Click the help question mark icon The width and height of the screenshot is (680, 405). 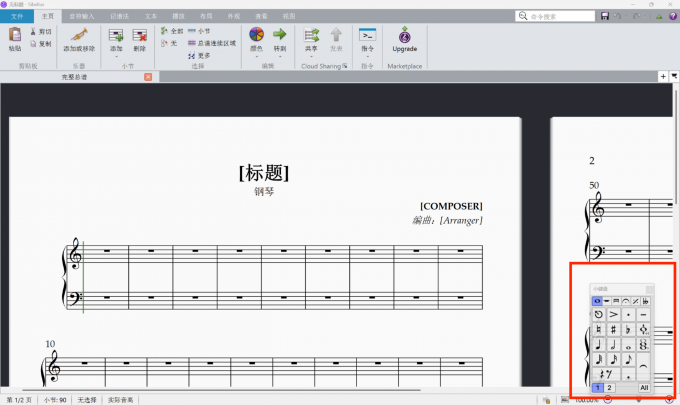[x=673, y=16]
